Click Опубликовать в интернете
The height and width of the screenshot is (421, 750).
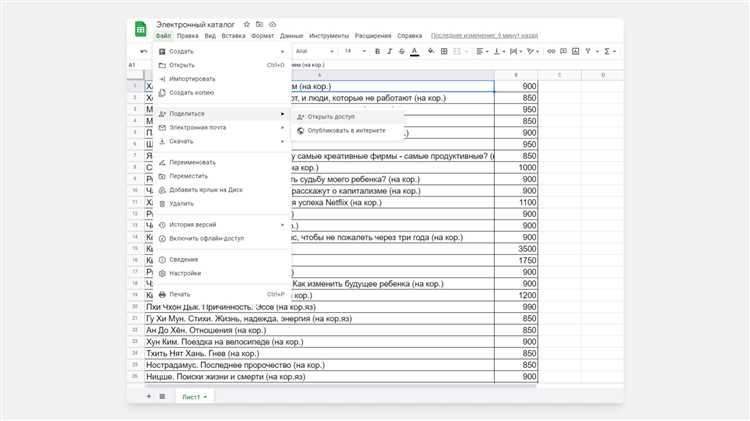(348, 131)
